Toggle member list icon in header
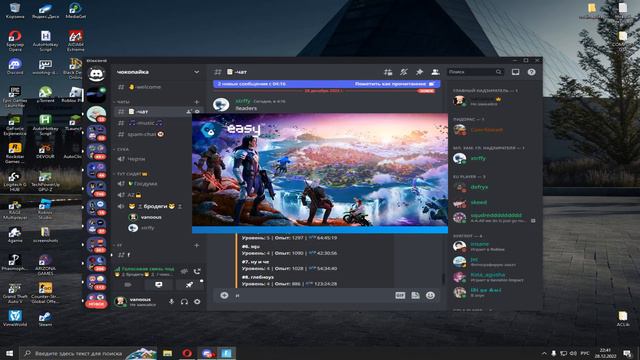Viewport: 640px width, 360px height. point(435,72)
